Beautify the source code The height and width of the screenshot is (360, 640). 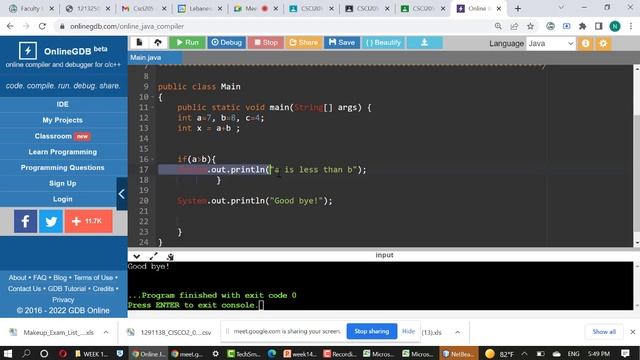(383, 42)
